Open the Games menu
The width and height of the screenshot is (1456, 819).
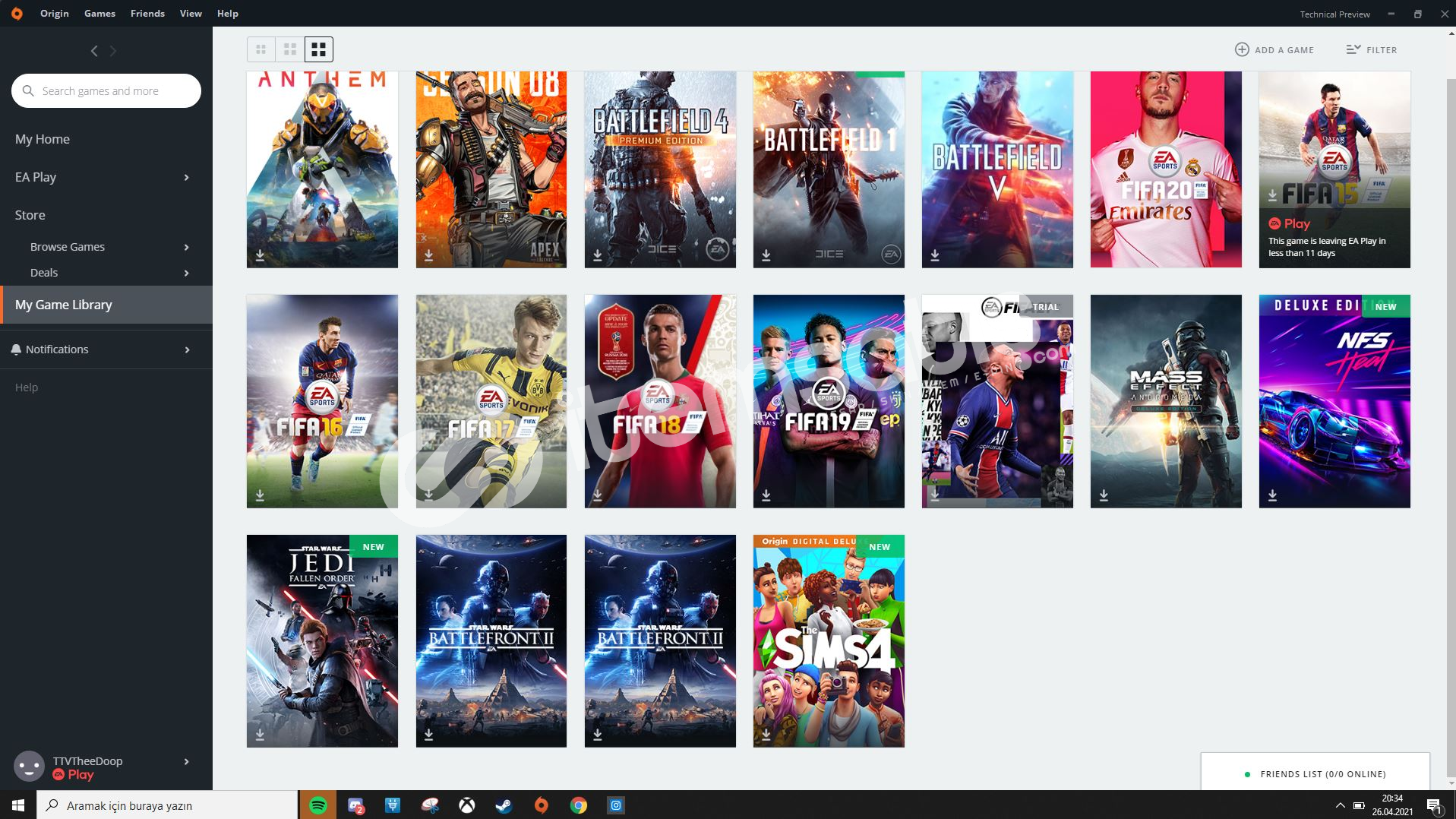coord(99,14)
